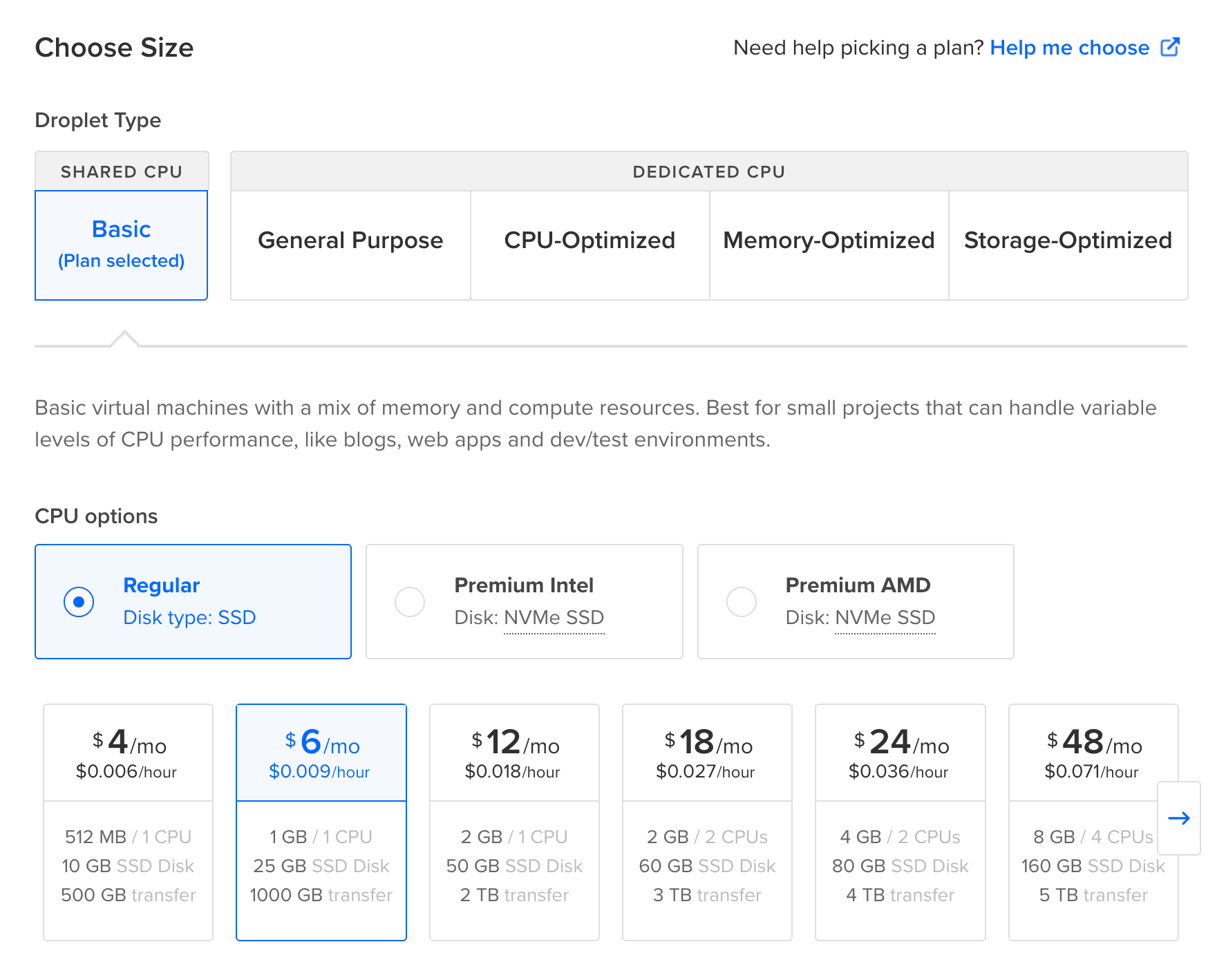This screenshot has height=980, width=1226.
Task: Click the 512 MB / 1 CPU text
Action: (x=129, y=837)
